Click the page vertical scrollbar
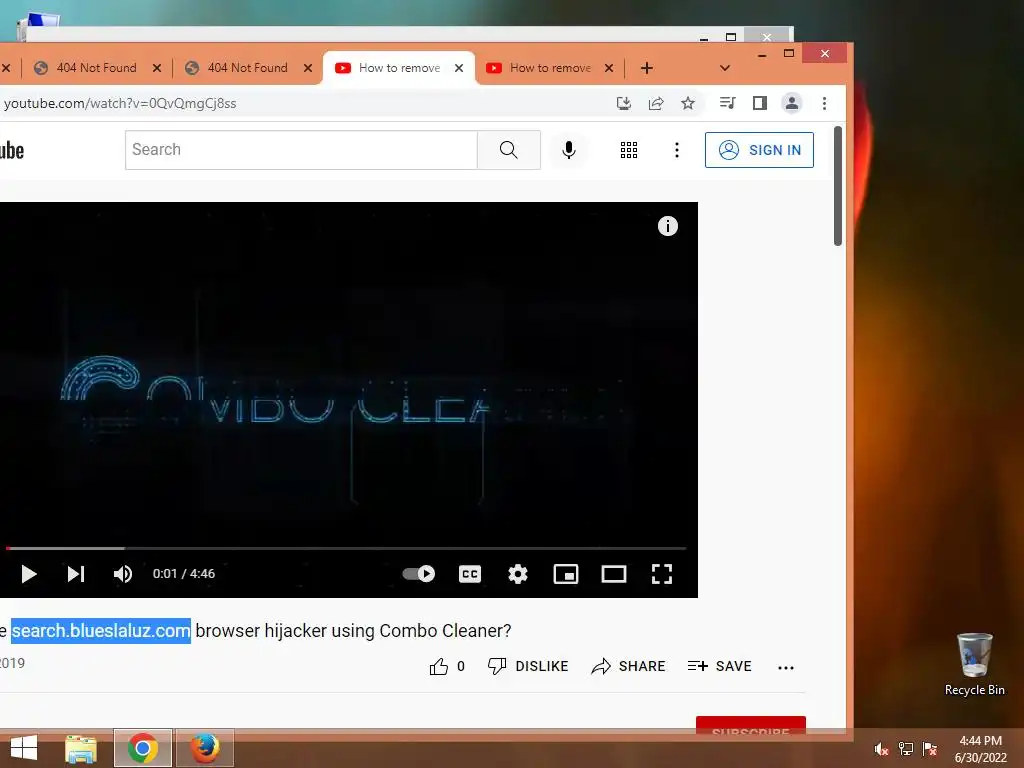The width and height of the screenshot is (1024, 768). (838, 186)
